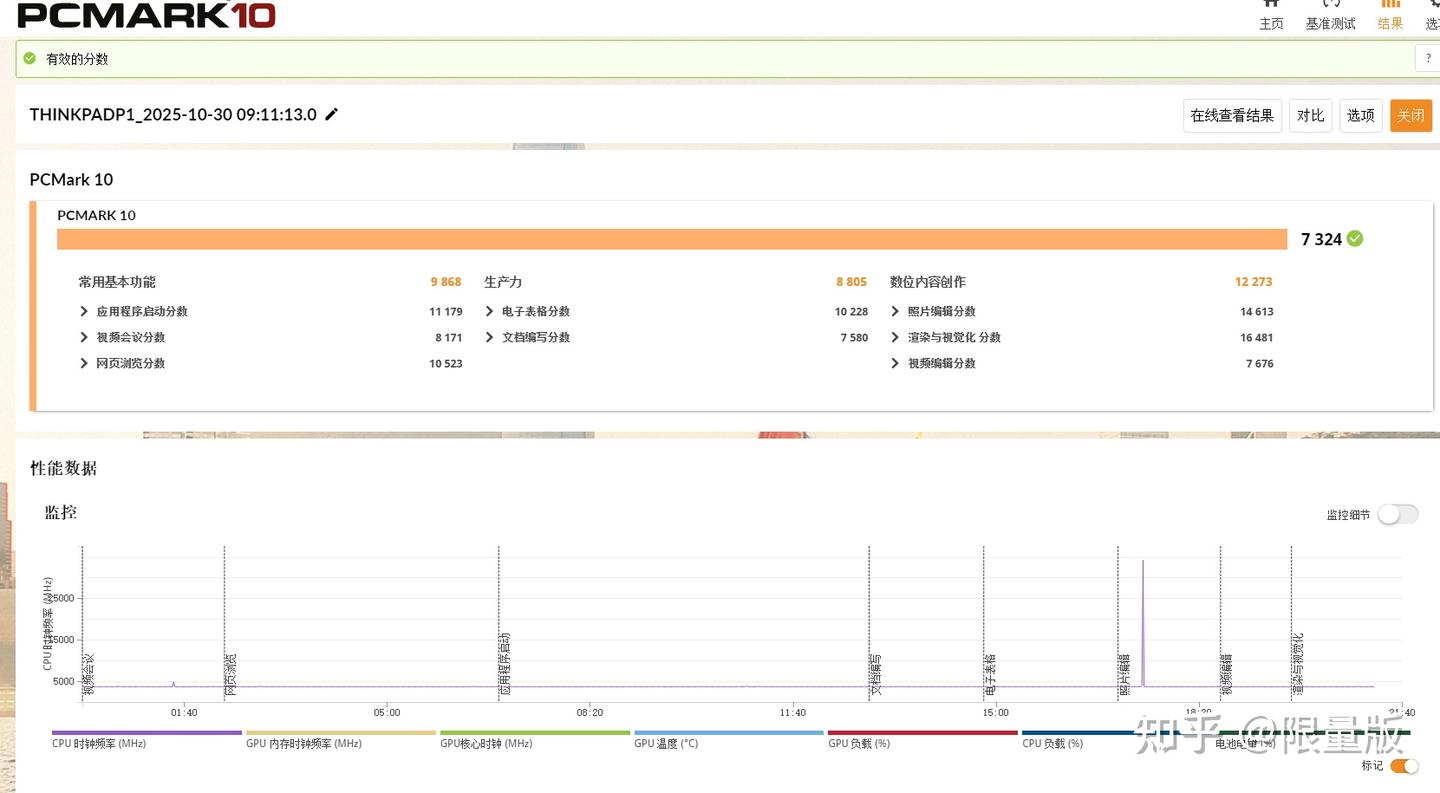
Task: Open help with the question mark button
Action: click(1428, 59)
